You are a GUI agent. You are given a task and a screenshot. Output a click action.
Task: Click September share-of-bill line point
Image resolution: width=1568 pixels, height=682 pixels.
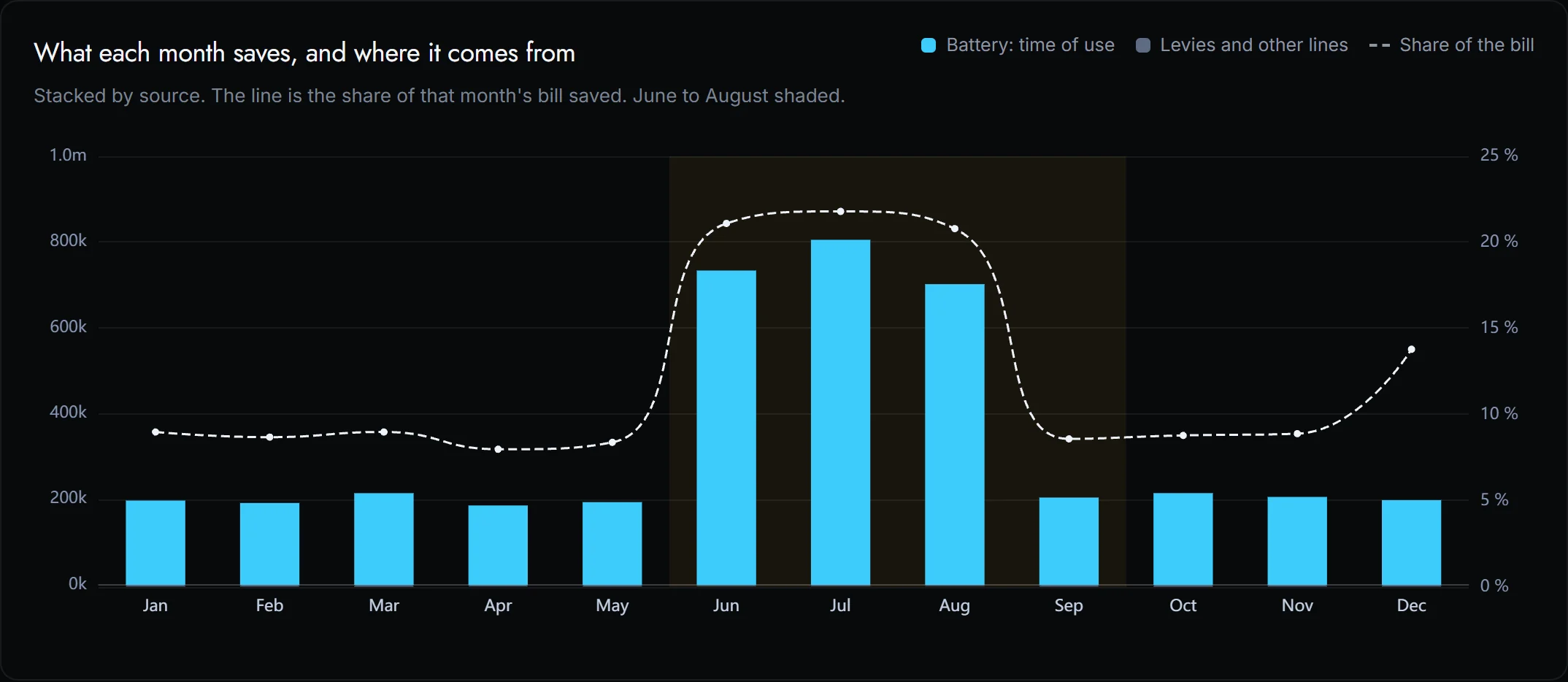(x=1069, y=439)
